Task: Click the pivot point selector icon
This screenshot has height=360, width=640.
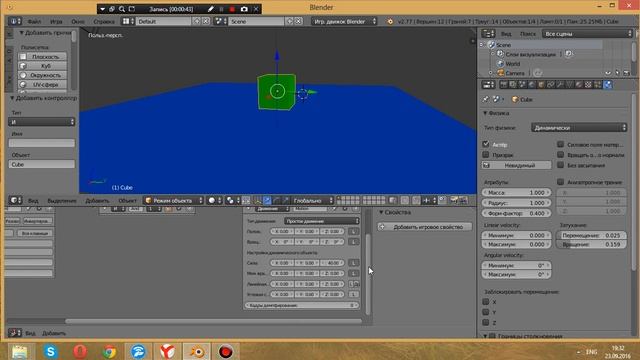Action: [233, 200]
